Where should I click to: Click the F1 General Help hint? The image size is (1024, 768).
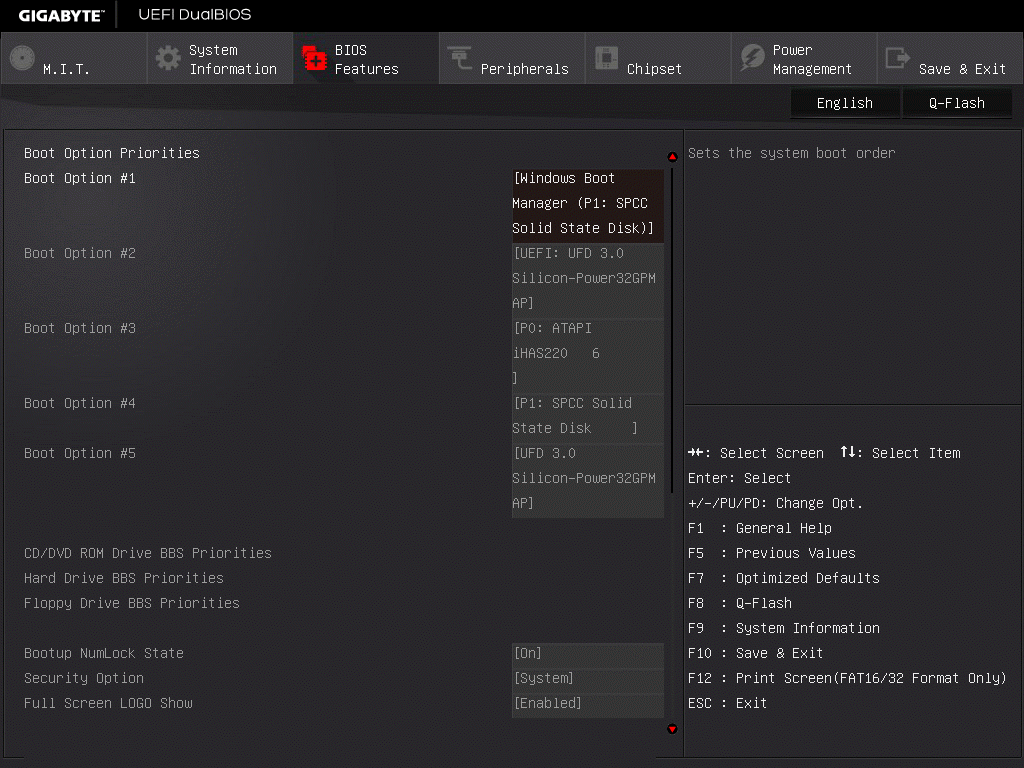pos(760,528)
